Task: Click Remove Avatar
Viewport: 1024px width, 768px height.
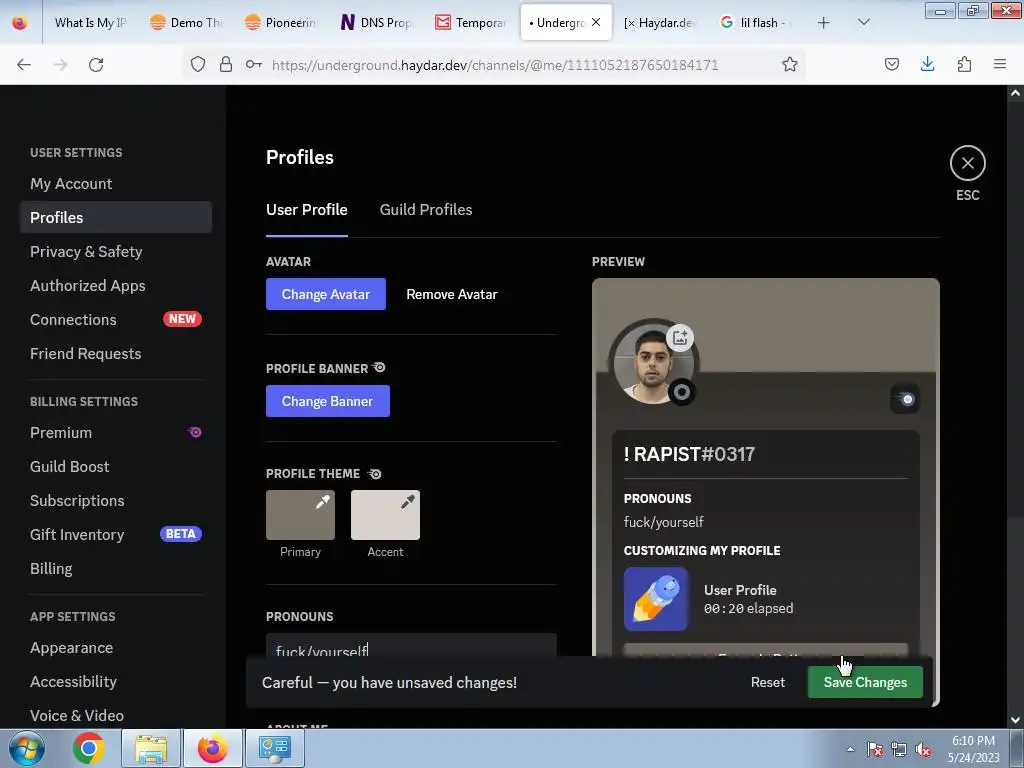Action: tap(451, 294)
